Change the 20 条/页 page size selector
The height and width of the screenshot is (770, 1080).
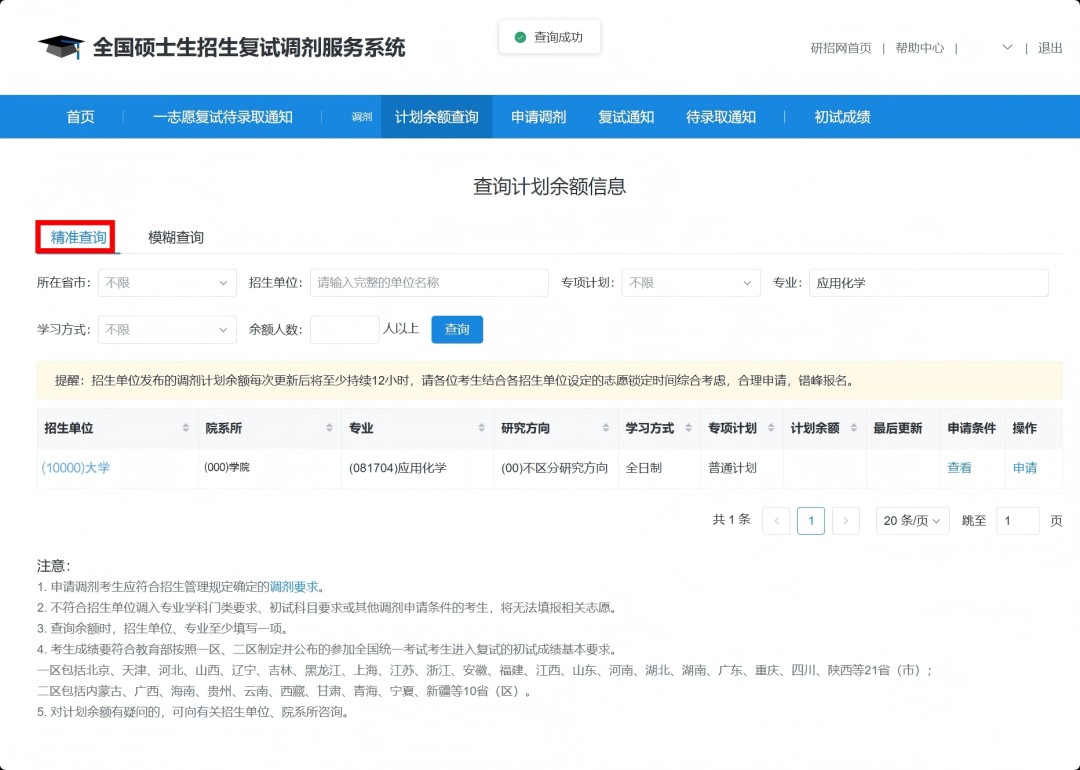[912, 521]
